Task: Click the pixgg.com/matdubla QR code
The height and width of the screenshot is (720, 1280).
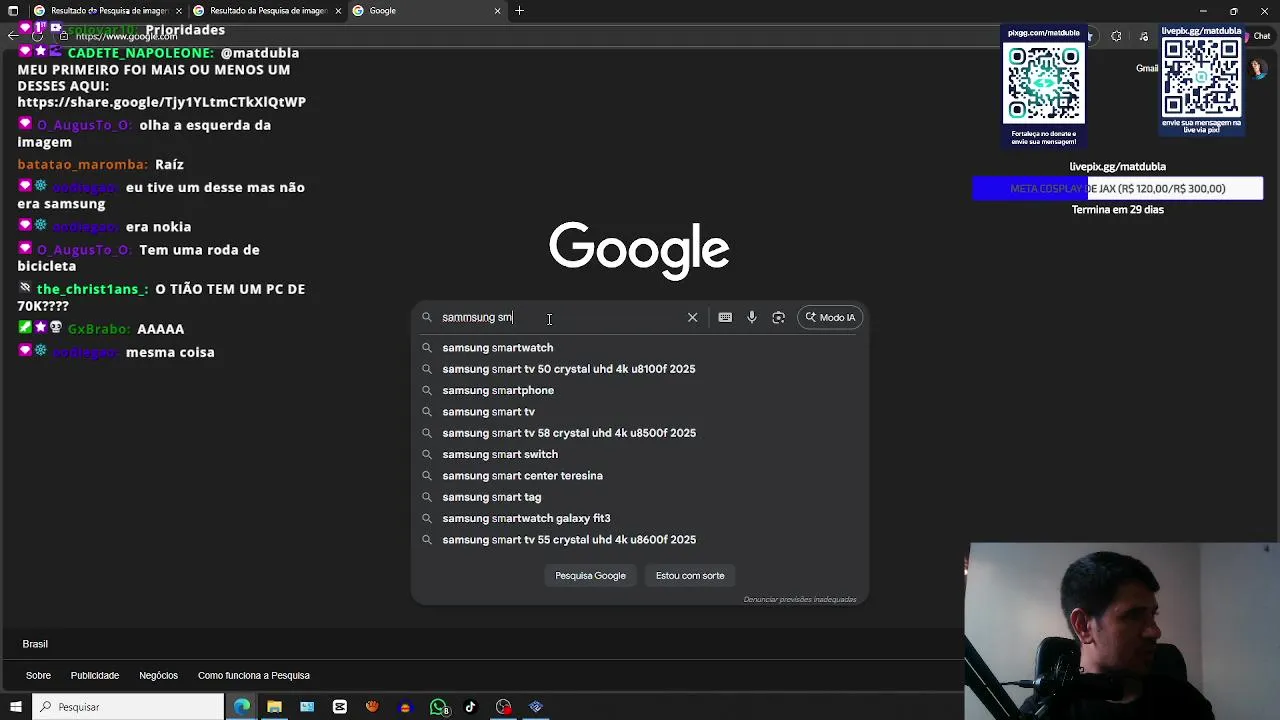Action: pyautogui.click(x=1044, y=85)
